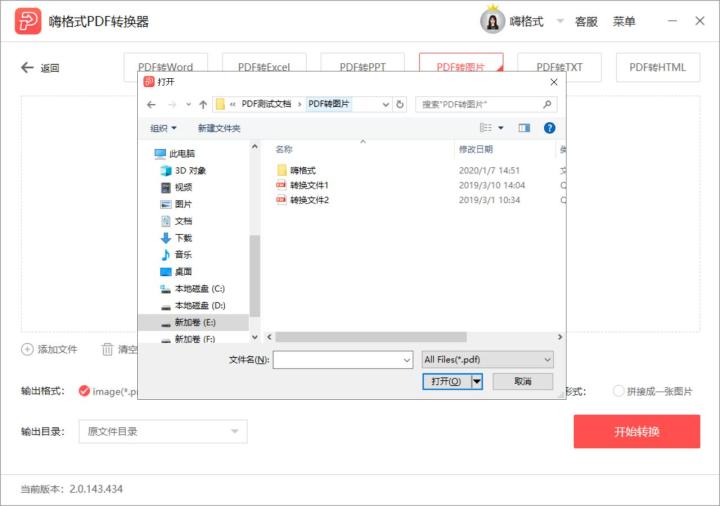Click 添加文件 in main window
720x506 pixels.
point(49,349)
